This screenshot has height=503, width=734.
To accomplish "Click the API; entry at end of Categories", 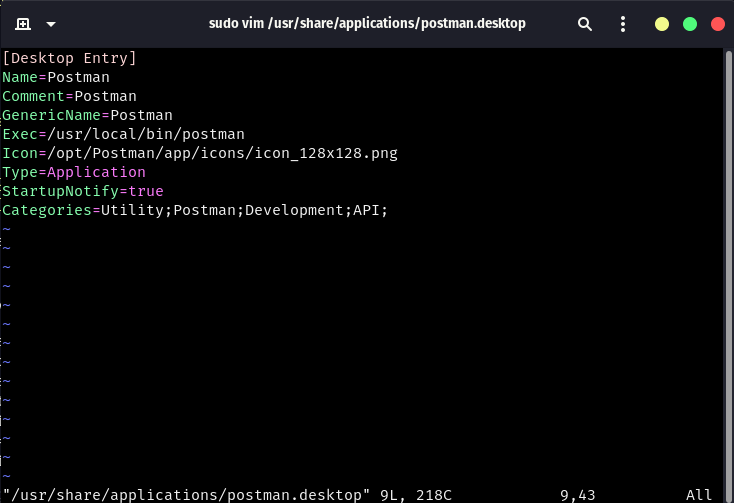I will tap(370, 210).
